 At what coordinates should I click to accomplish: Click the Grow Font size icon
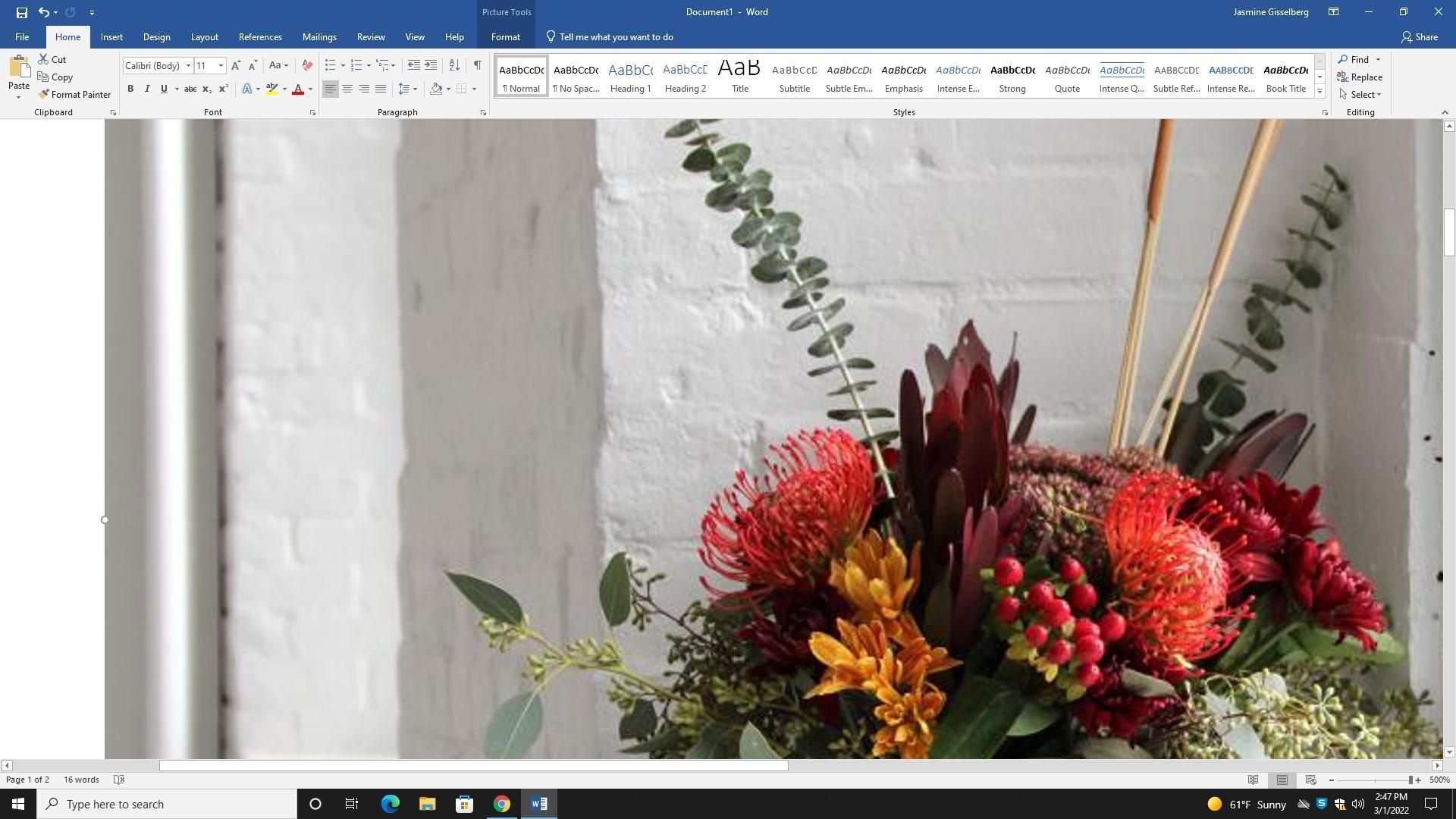pyautogui.click(x=236, y=65)
